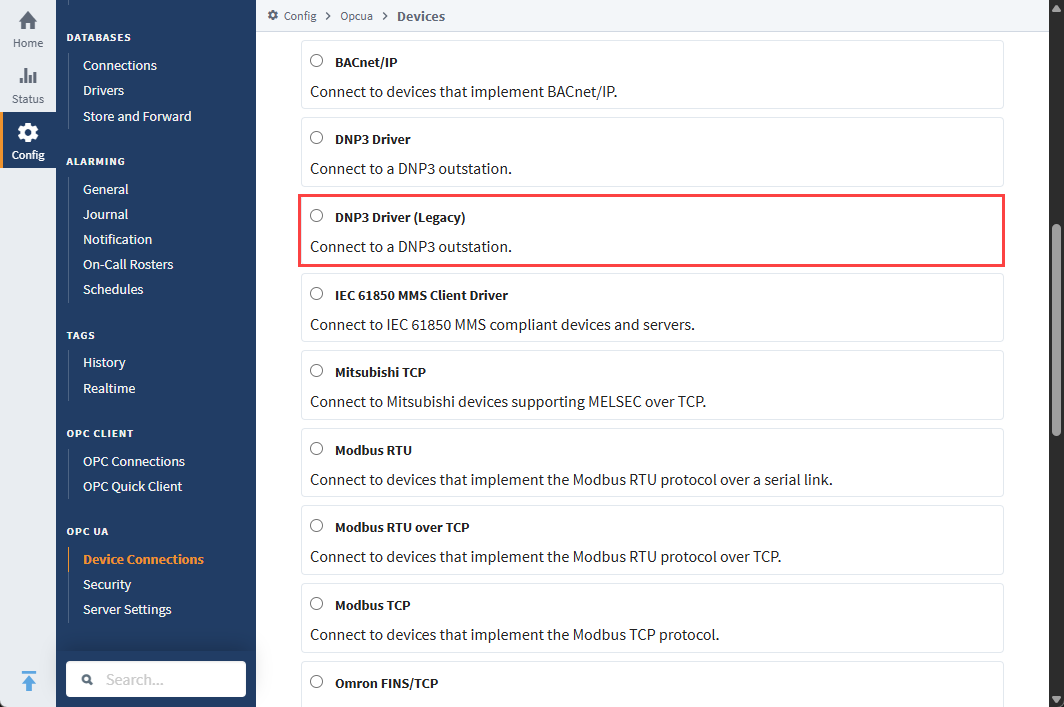Open the Drivers menu item
Viewport: 1064px width, 707px height.
point(103,90)
